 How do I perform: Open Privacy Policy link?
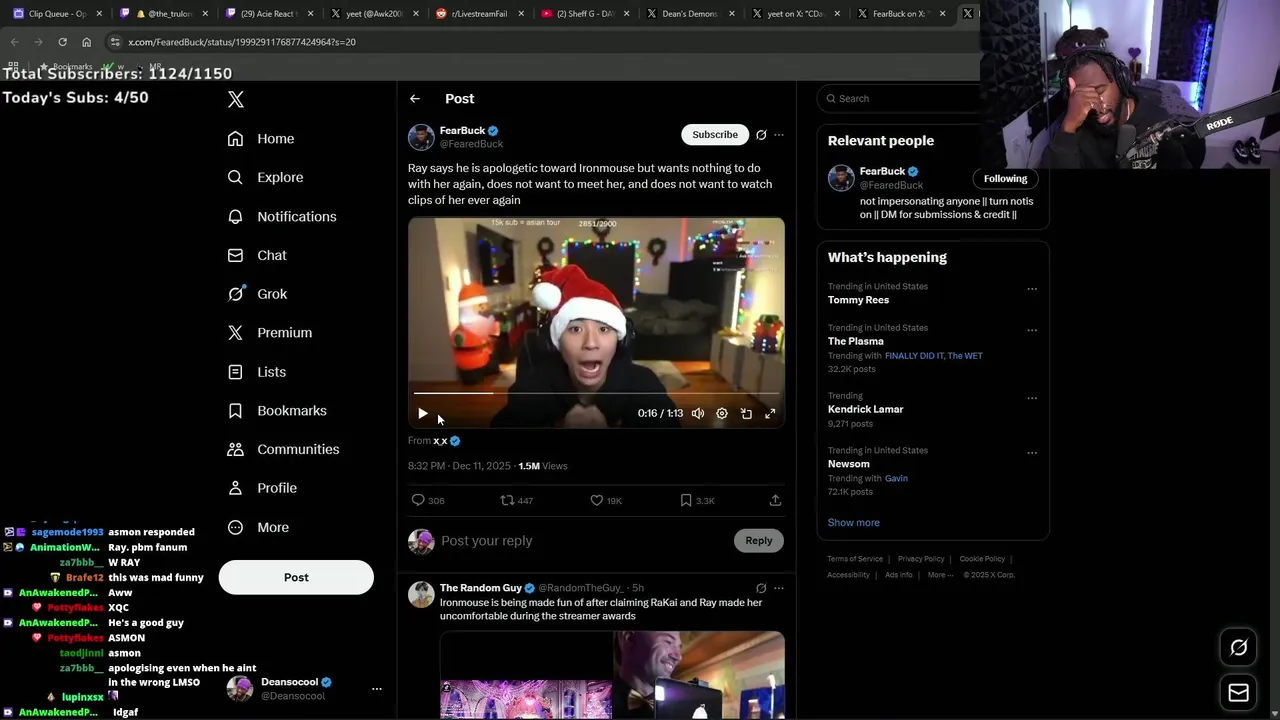(x=921, y=559)
